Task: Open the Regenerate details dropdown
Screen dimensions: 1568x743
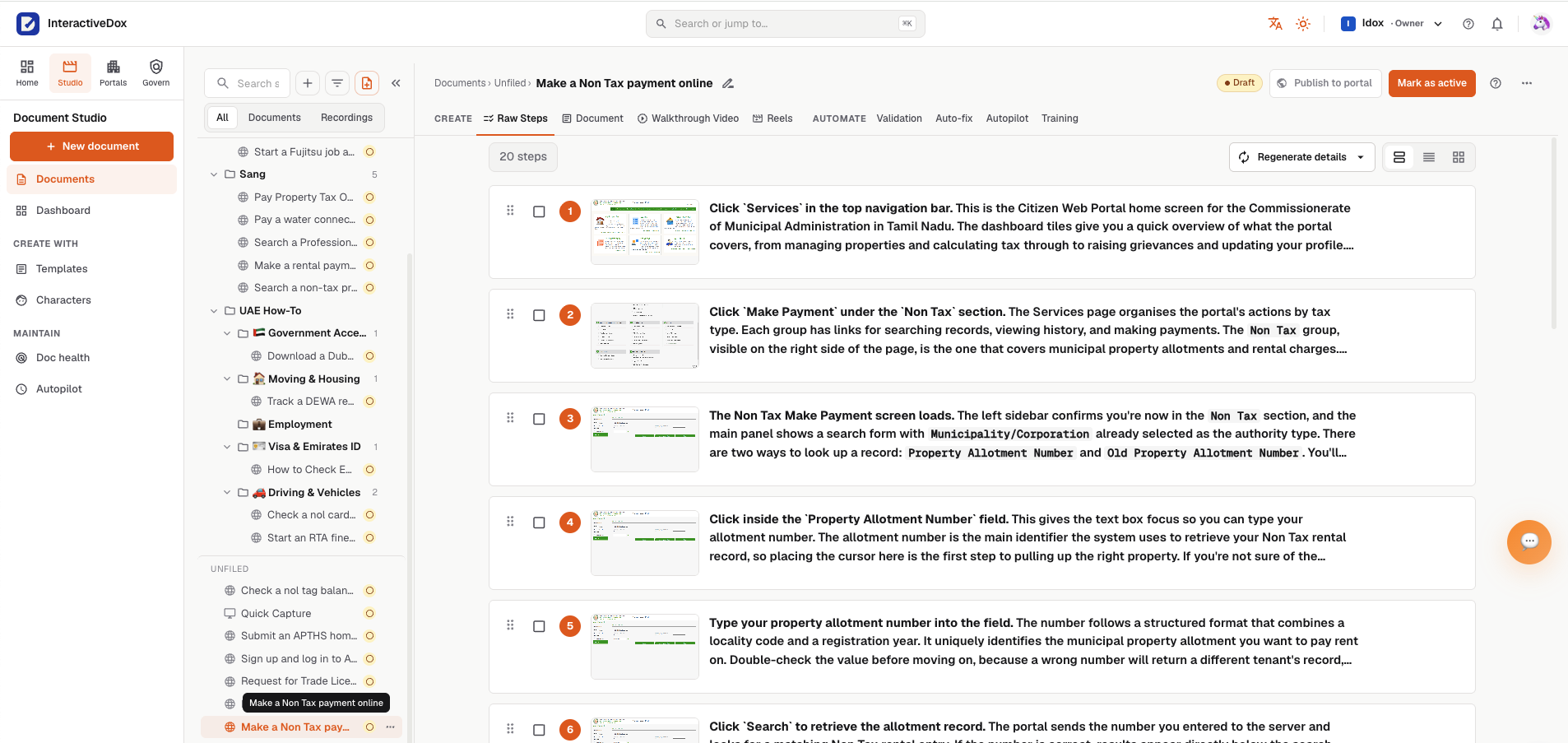Action: point(1301,157)
